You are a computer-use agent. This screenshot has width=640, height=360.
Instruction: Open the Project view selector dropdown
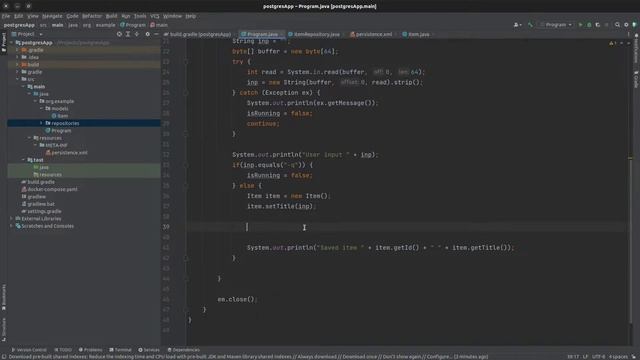coord(27,34)
